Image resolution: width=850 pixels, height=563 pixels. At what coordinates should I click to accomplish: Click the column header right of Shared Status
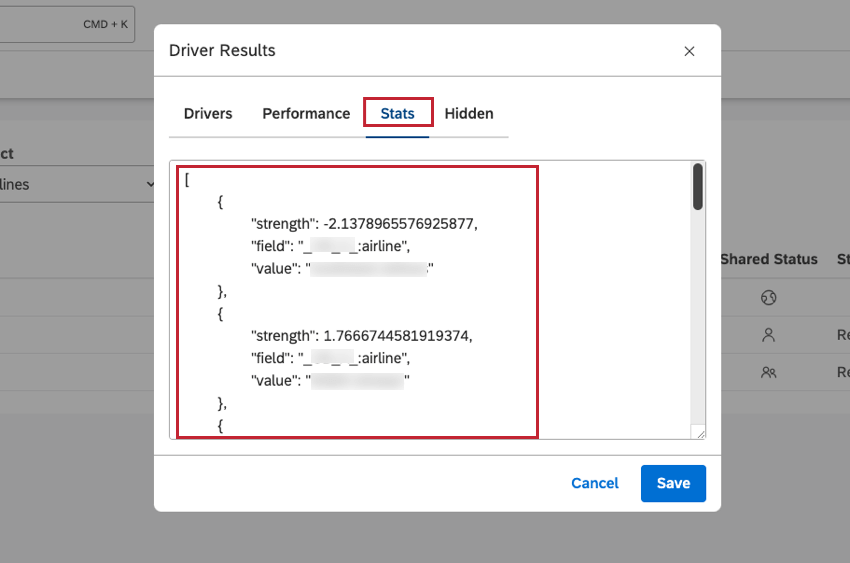coord(843,259)
